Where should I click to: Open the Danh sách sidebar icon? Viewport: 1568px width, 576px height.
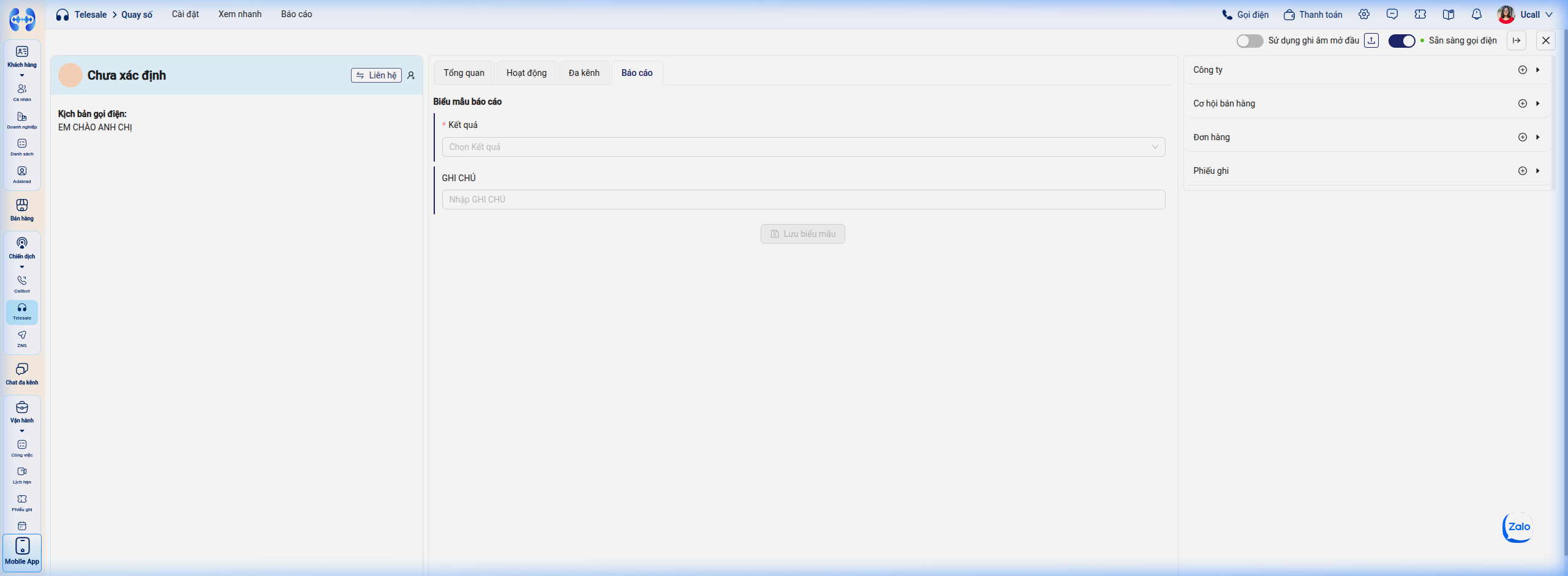[22, 147]
